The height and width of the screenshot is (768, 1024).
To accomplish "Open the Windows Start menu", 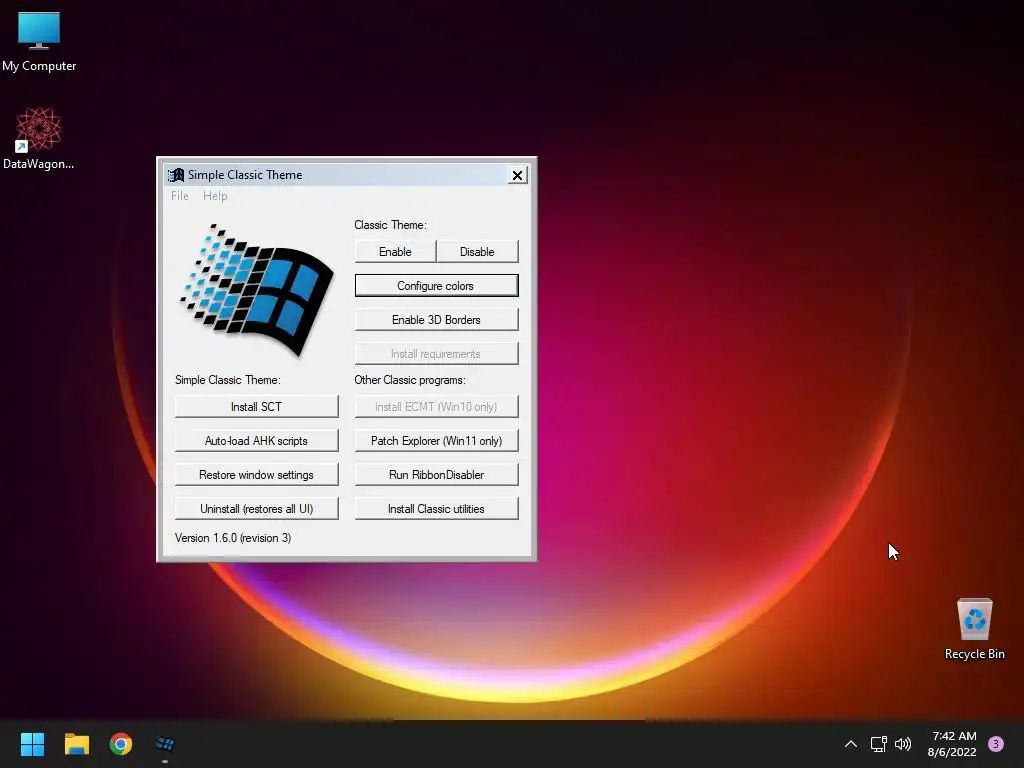I will click(x=32, y=744).
